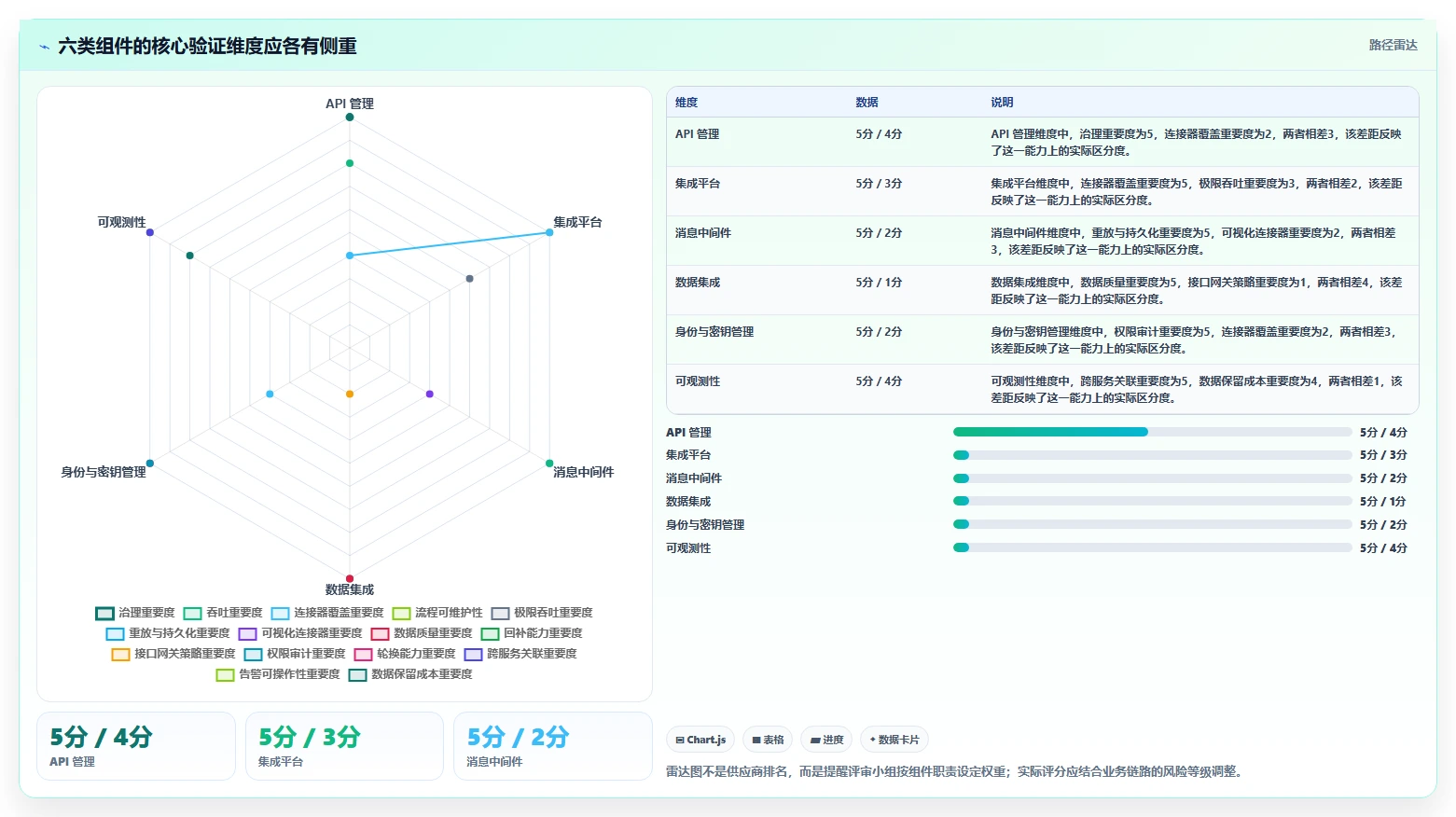
Task: Click the 数据集成 progress bar
Action: tap(1152, 502)
